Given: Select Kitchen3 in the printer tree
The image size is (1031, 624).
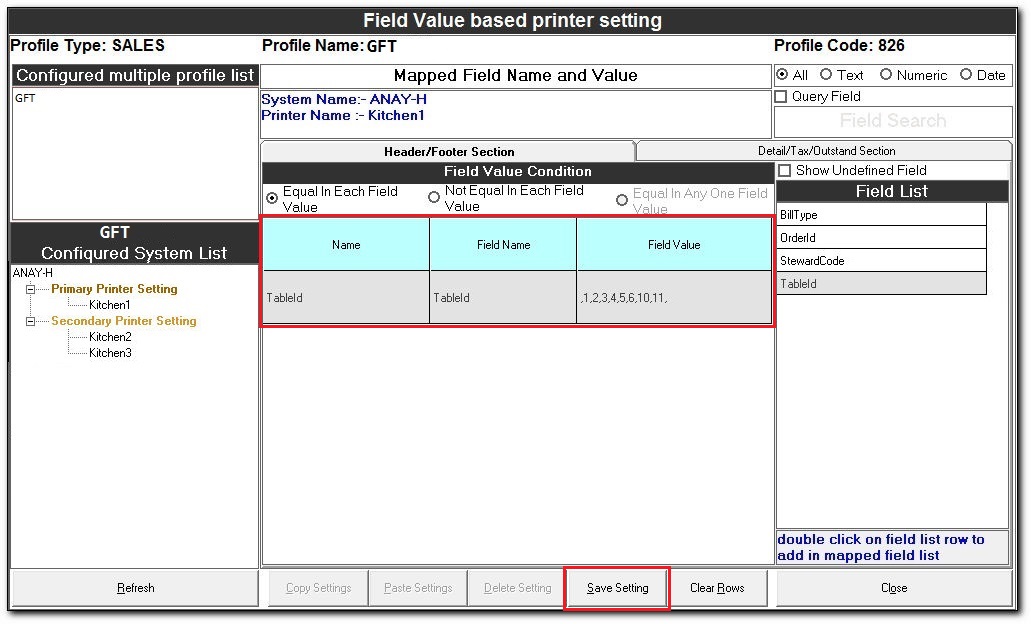Looking at the screenshot, I should (110, 353).
